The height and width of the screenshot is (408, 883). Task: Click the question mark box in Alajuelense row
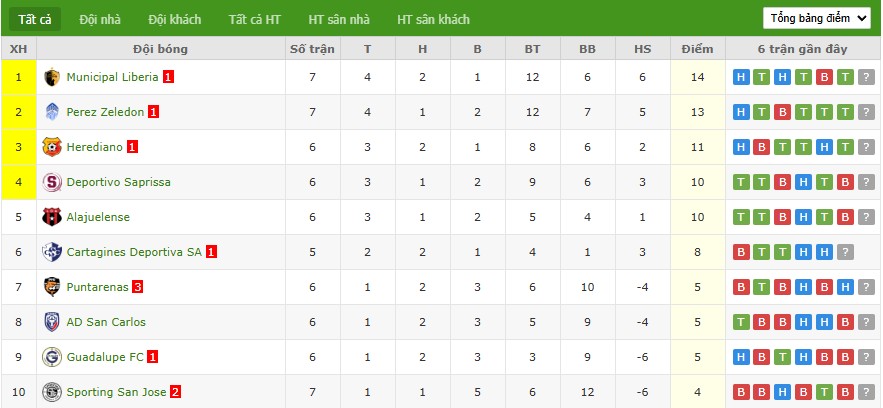(x=865, y=217)
